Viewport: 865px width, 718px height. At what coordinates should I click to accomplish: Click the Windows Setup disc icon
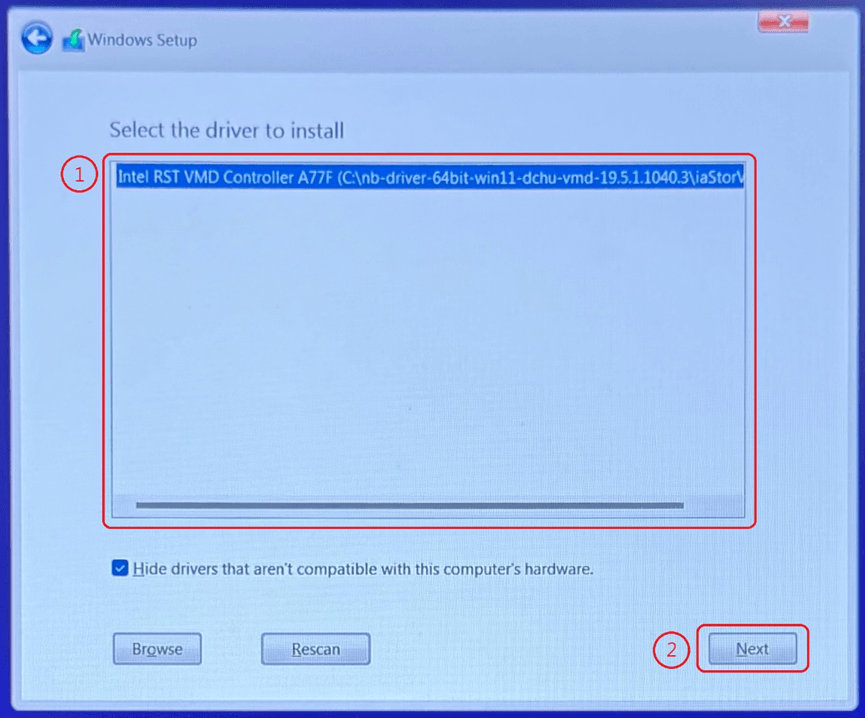(73, 41)
